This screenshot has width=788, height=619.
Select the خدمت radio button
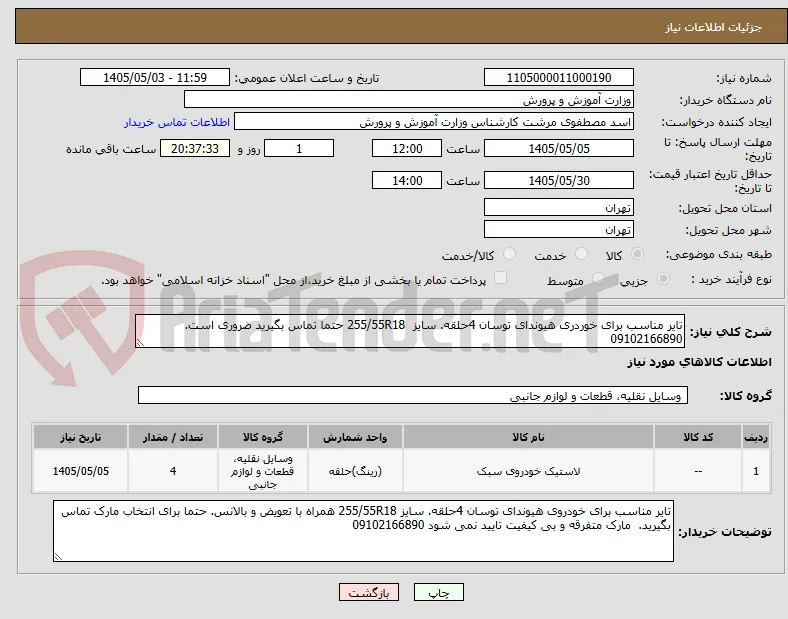(581, 254)
